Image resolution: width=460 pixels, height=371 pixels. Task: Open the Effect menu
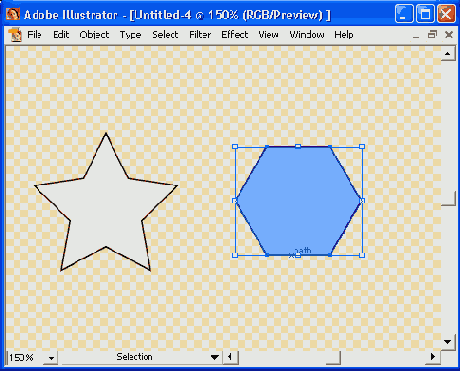tap(235, 35)
